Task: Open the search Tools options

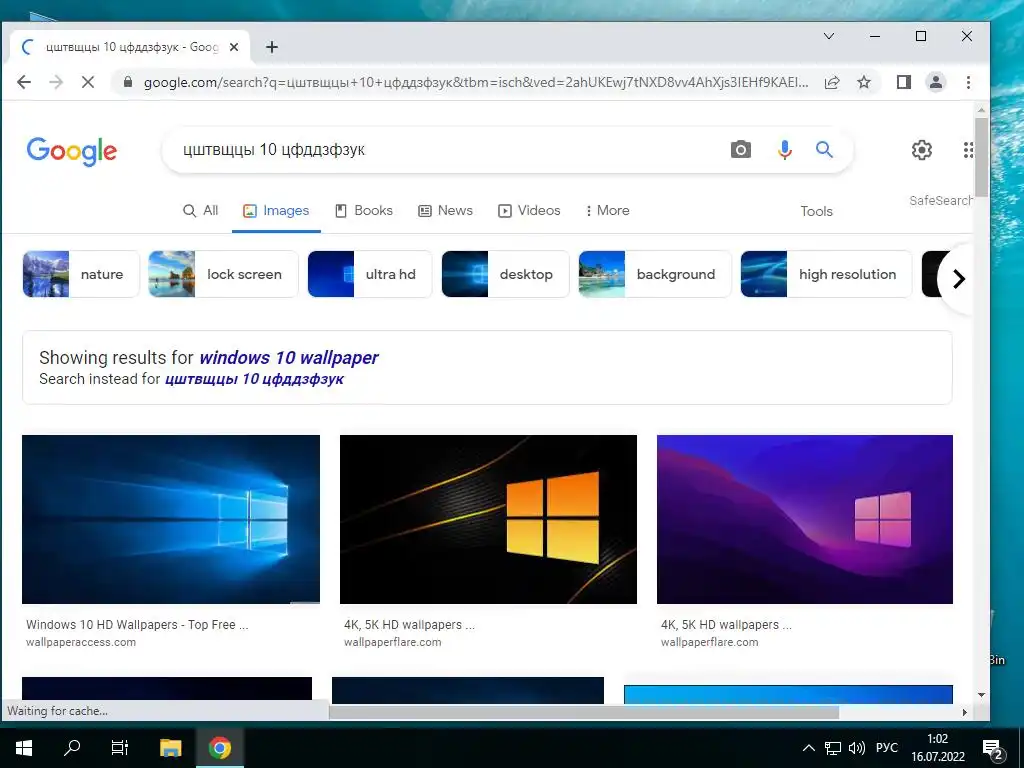Action: coord(816,211)
